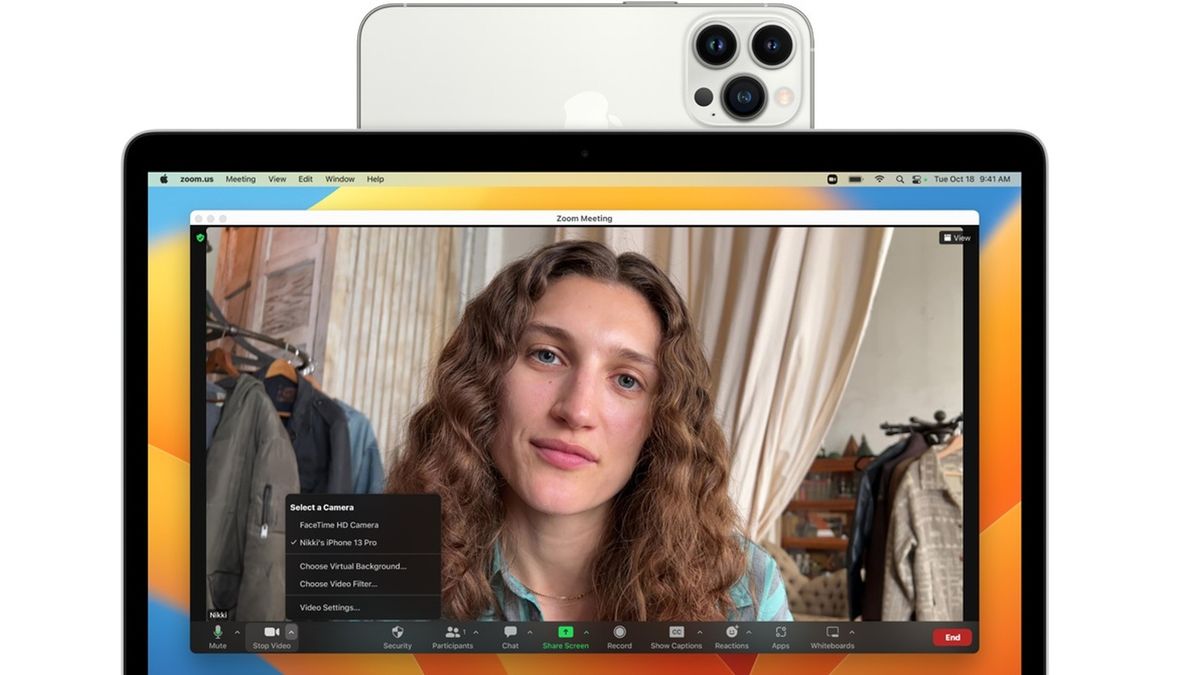The image size is (1200, 675).
Task: Open the Apple menu
Action: [164, 179]
